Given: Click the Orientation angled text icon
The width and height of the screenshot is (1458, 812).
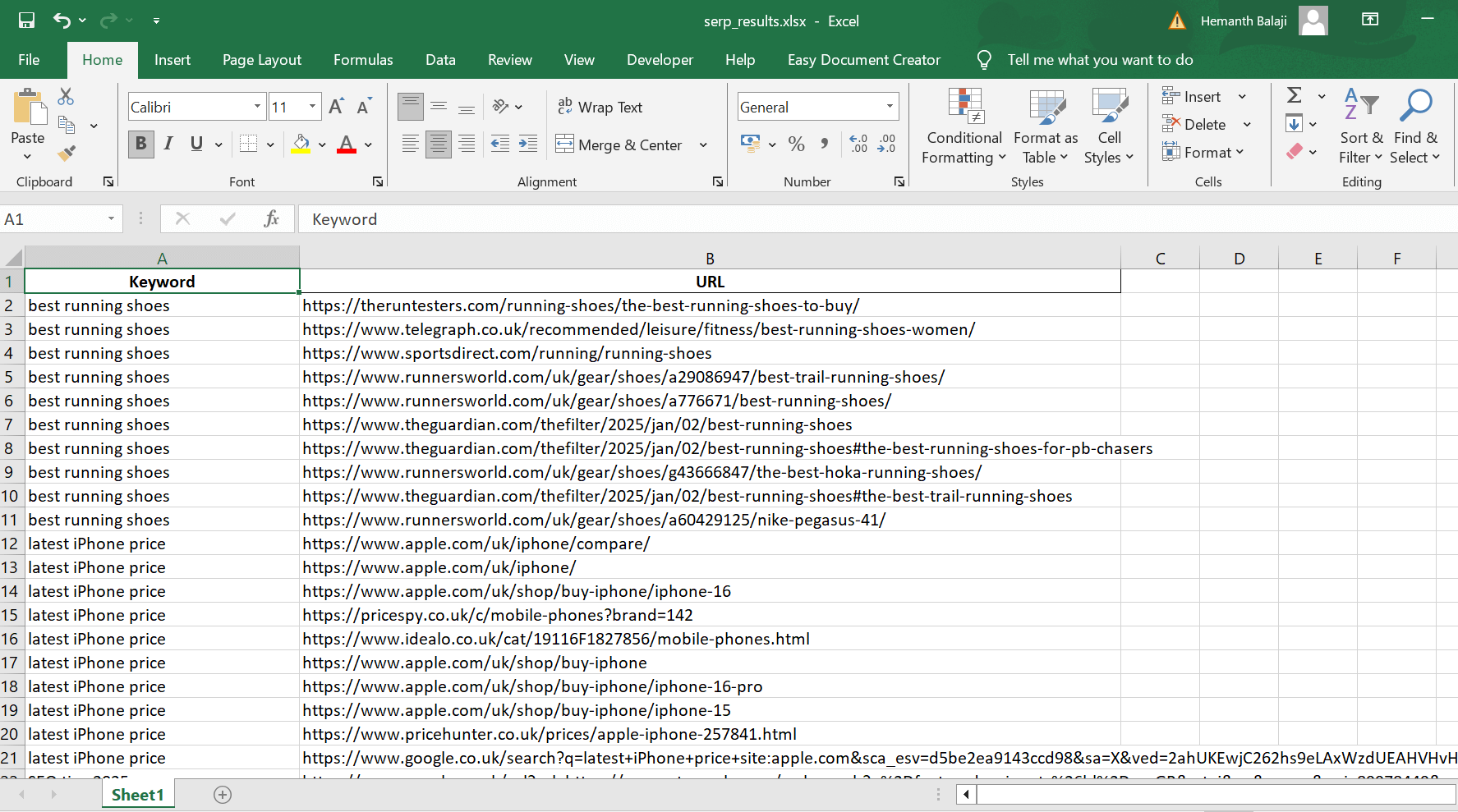Looking at the screenshot, I should pos(500,107).
